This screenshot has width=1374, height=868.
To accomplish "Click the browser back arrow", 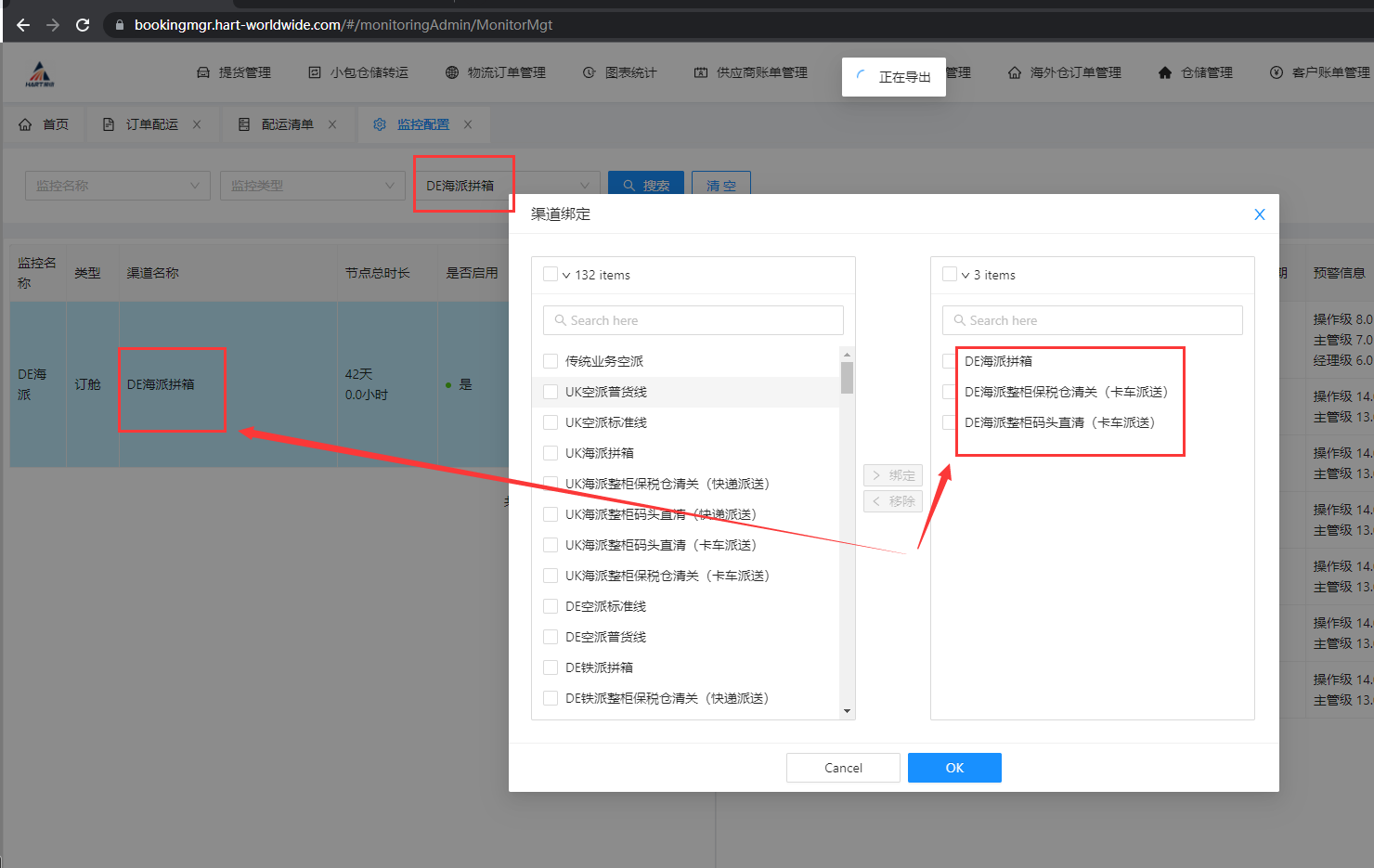I will [23, 25].
